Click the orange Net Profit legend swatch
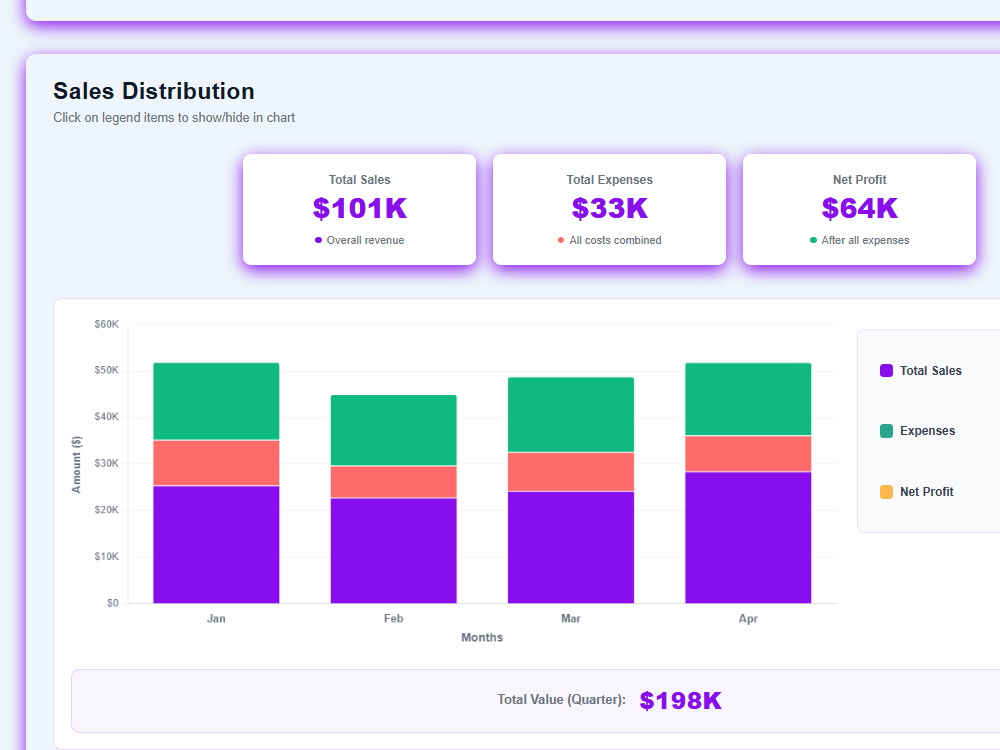This screenshot has height=750, width=1000. [x=886, y=492]
